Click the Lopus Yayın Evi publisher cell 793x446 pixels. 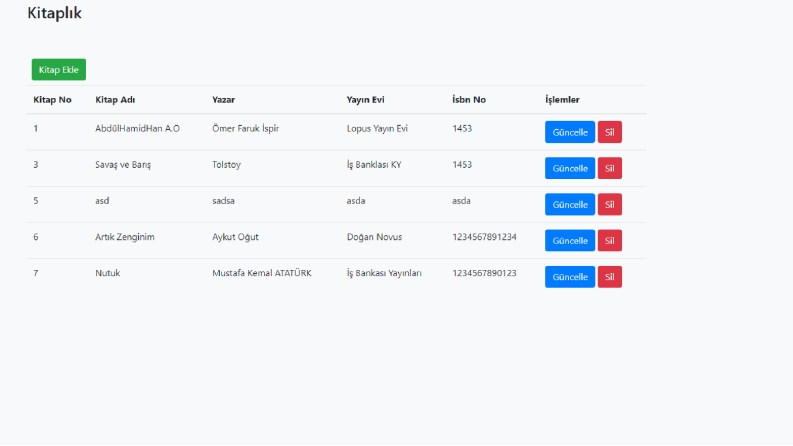(377, 128)
